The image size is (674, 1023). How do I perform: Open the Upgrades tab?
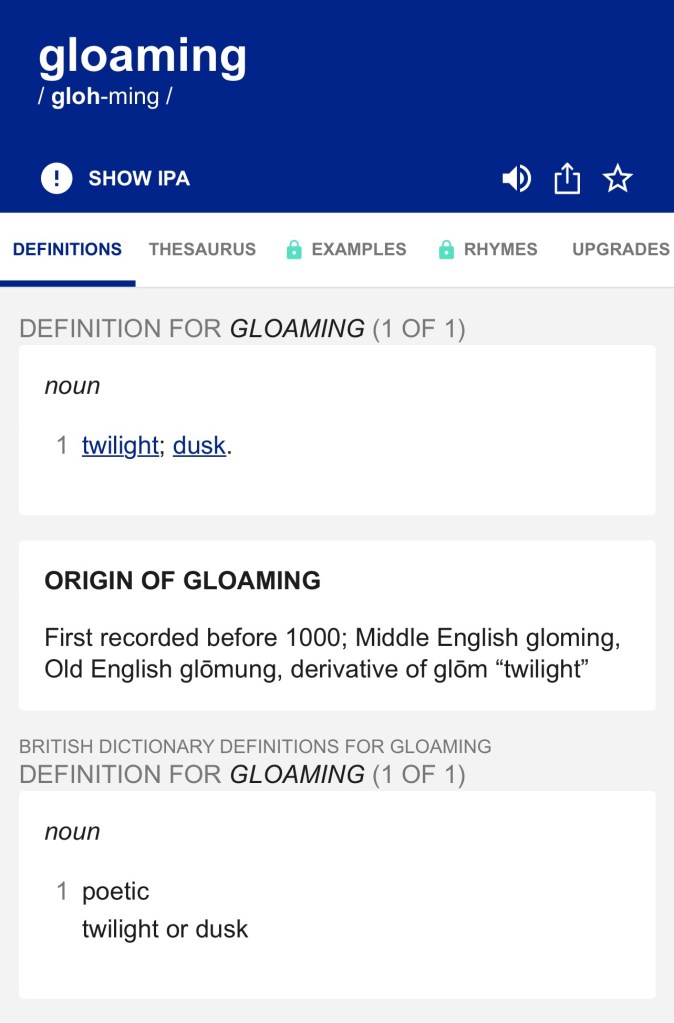click(620, 250)
